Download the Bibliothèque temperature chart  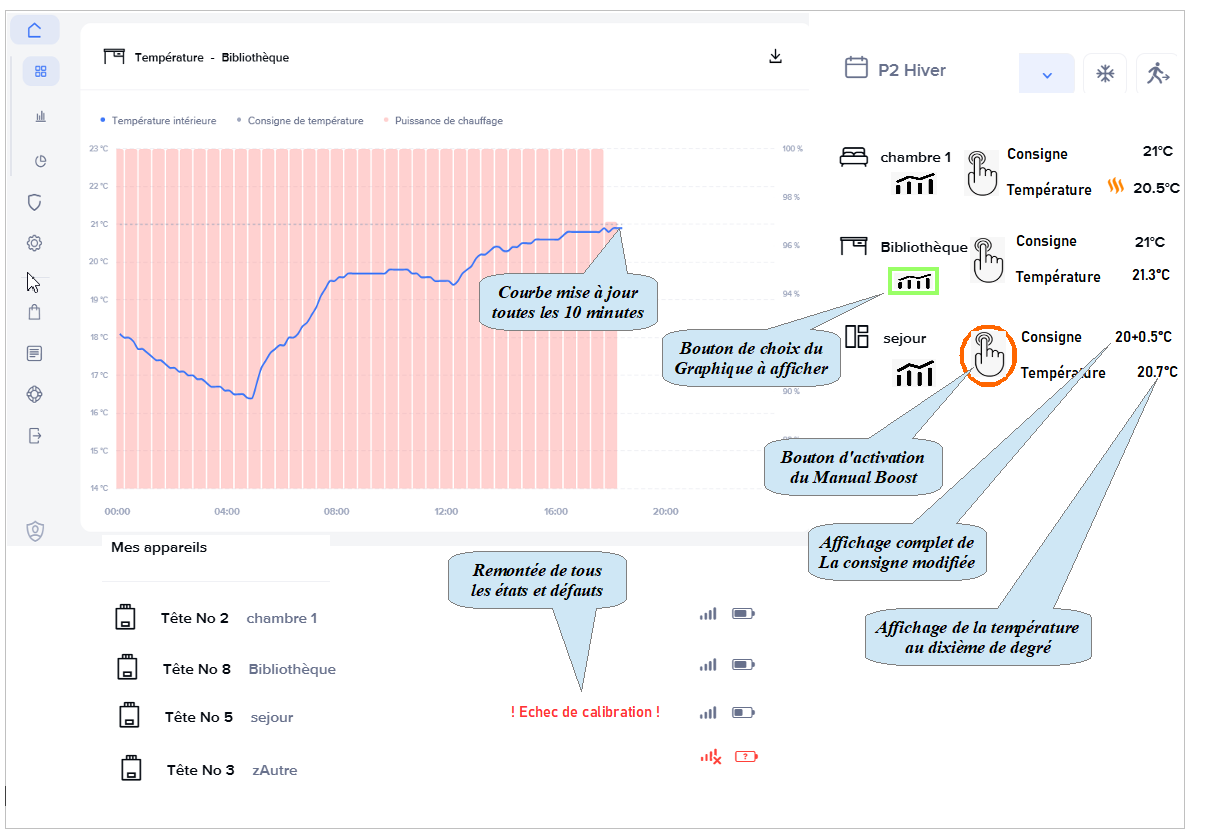tap(775, 57)
